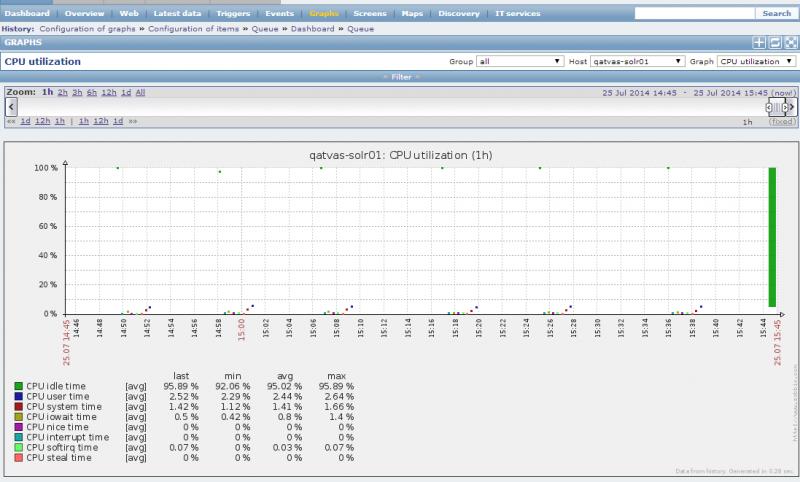The image size is (800, 482).
Task: Click the CPU iowait time legend label
Action: pyautogui.click(x=61, y=417)
